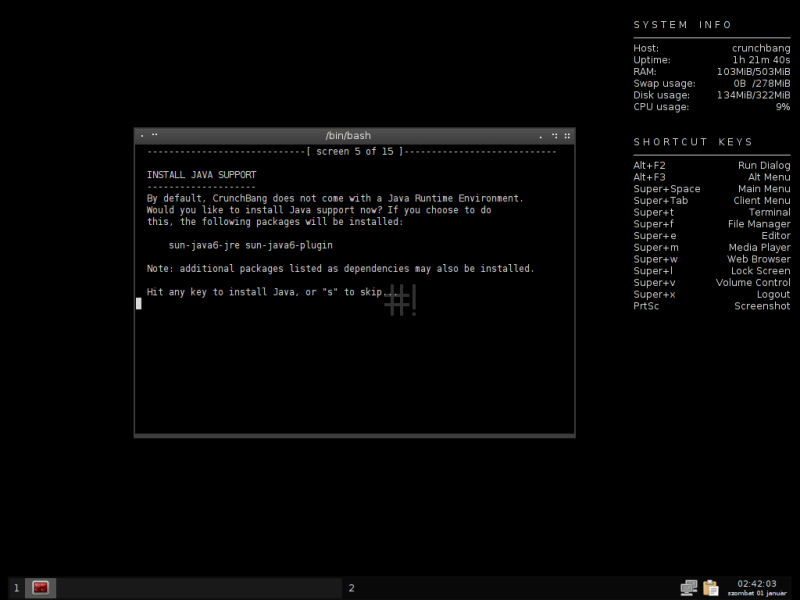800x600 pixels.
Task: Switch to workspace 1 in the taskbar
Action: click(x=16, y=588)
